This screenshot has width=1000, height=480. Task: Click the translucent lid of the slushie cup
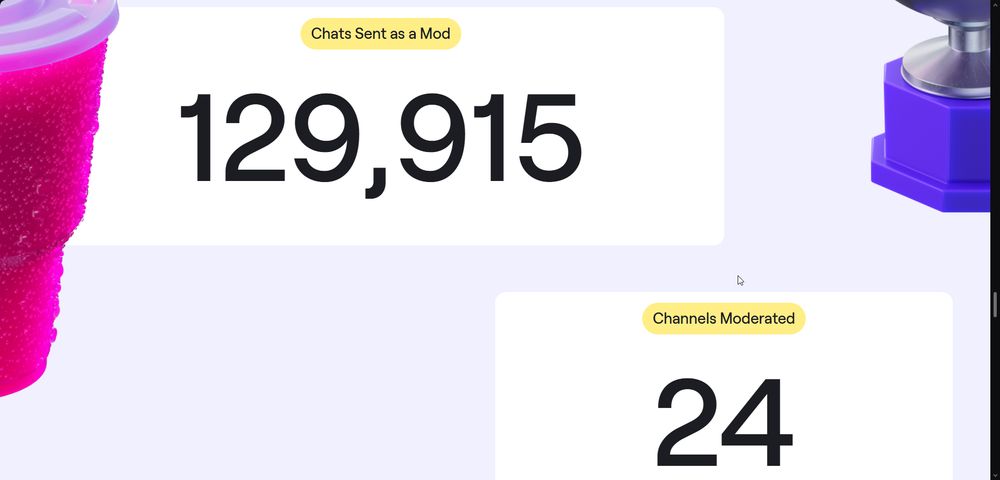click(x=59, y=25)
